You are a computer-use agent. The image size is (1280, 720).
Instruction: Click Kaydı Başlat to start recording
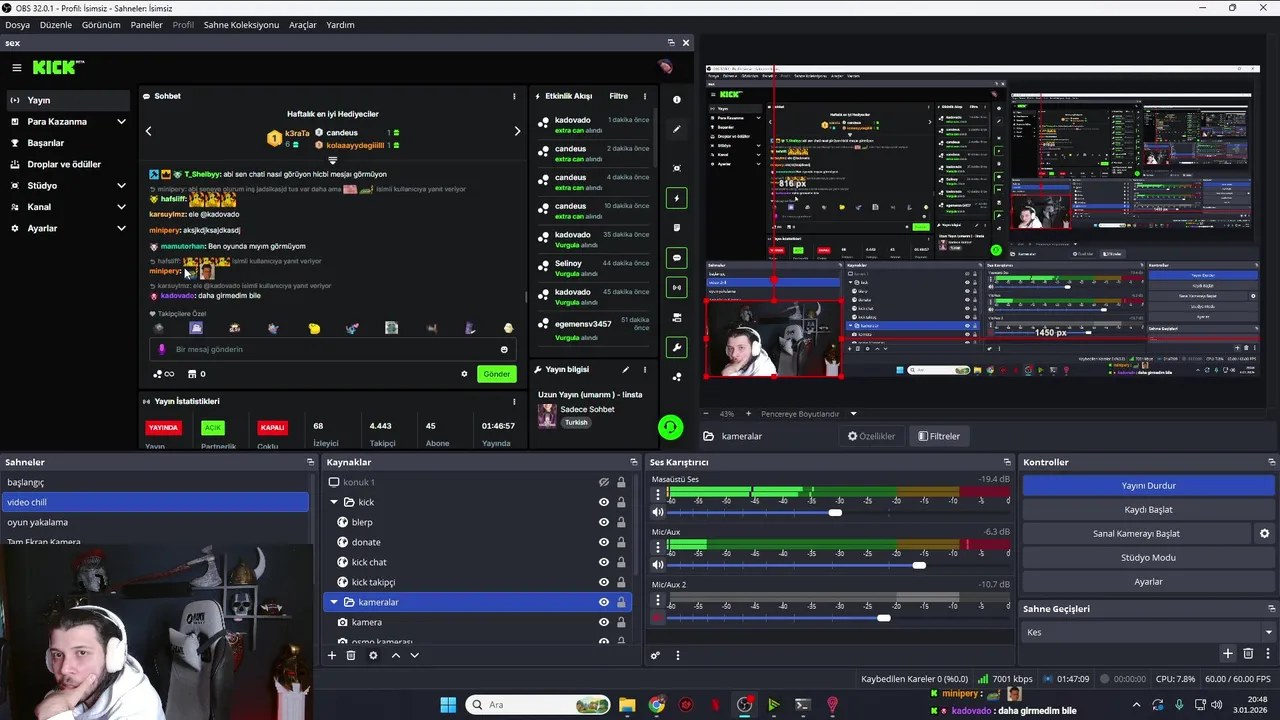tap(1148, 509)
